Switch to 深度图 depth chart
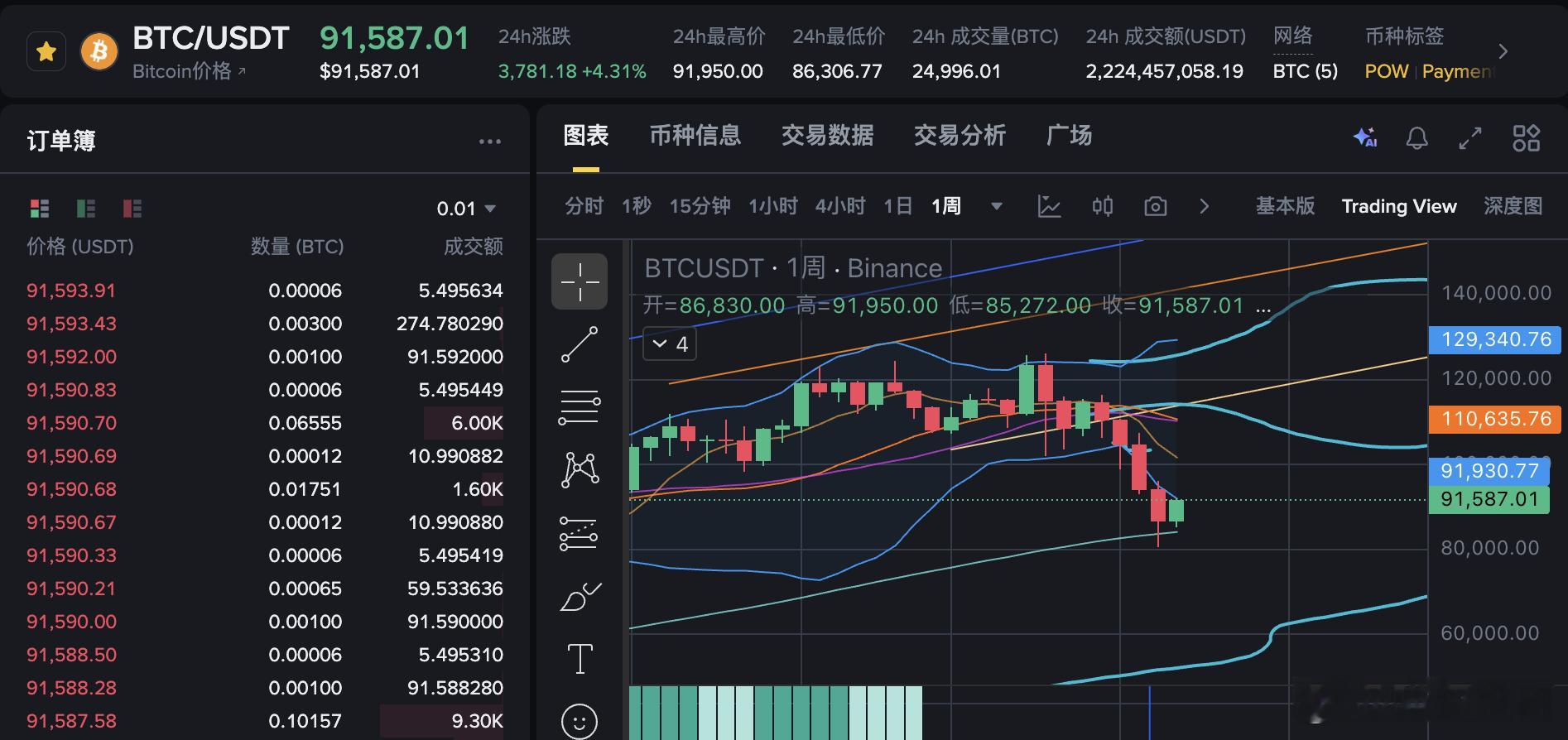 coord(1513,206)
